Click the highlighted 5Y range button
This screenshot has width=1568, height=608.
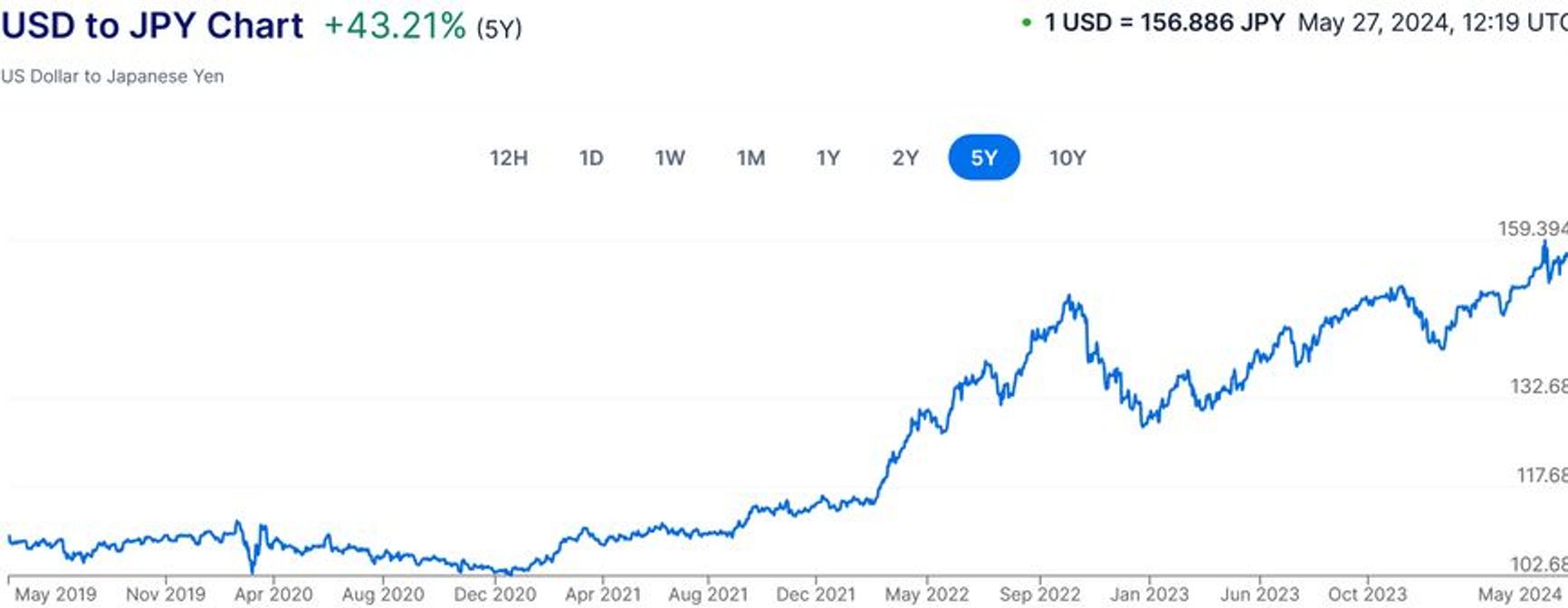983,157
